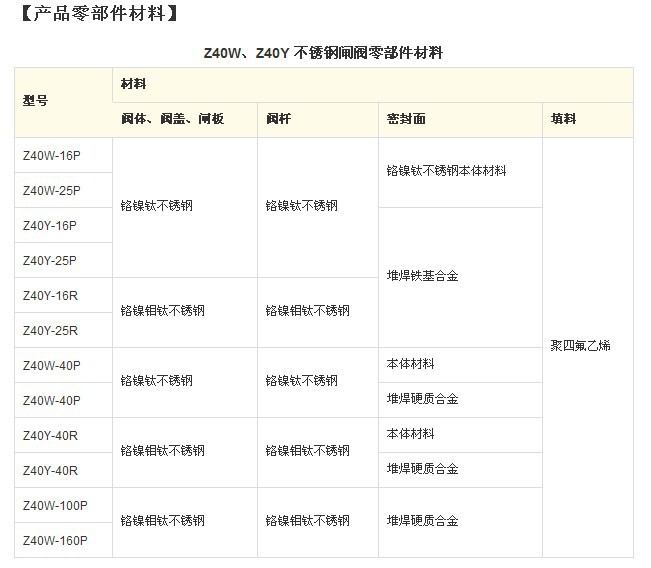Select the 密封面 column header
Viewport: 651px width, 568px height.
tap(406, 119)
